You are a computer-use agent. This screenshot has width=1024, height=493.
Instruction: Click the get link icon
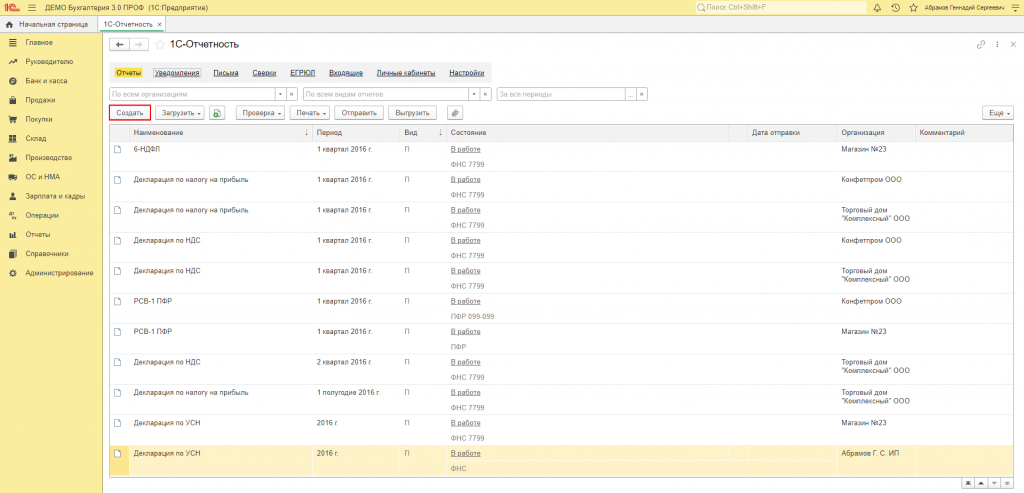980,44
